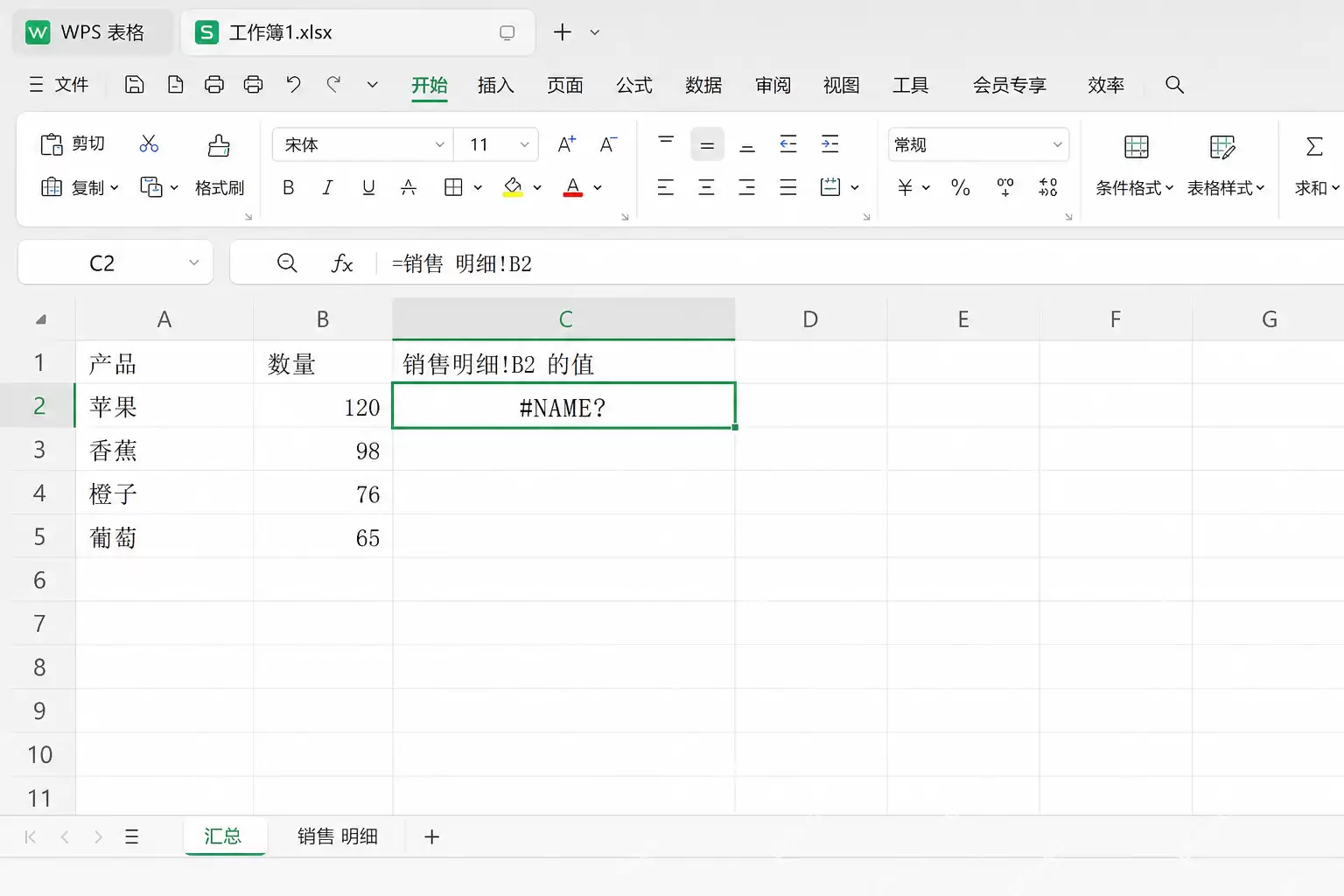1344x896 pixels.
Task: Toggle center horizontal alignment
Action: [x=707, y=187]
